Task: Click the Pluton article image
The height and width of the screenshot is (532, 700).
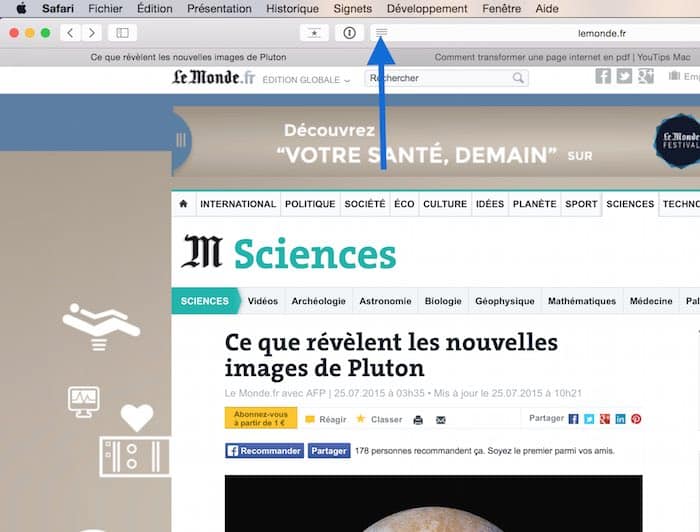Action: (x=433, y=503)
